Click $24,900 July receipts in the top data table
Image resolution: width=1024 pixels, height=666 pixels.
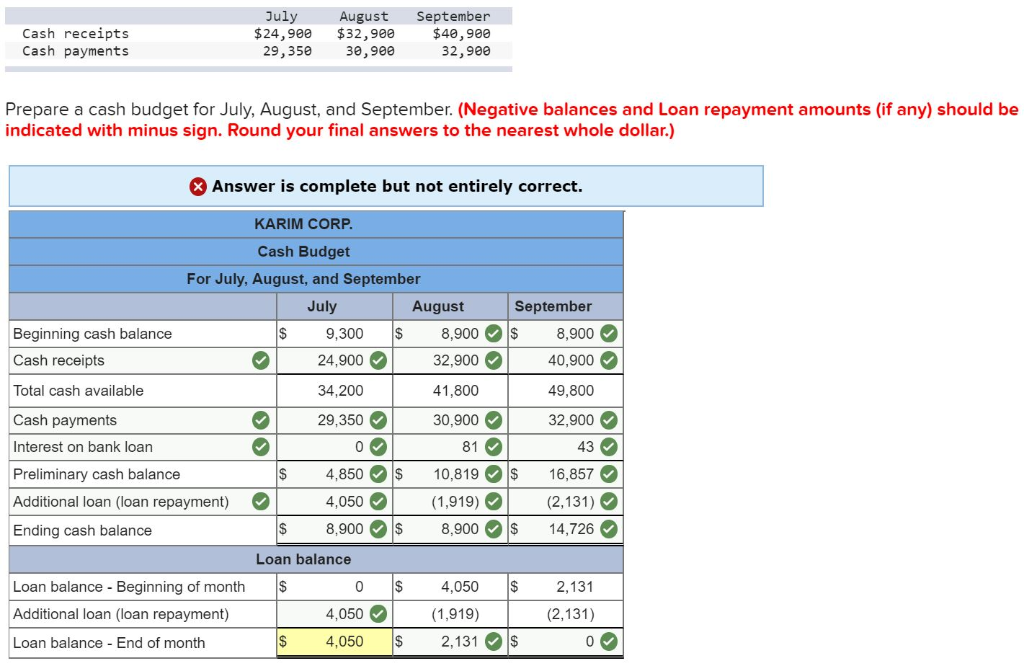click(x=283, y=33)
